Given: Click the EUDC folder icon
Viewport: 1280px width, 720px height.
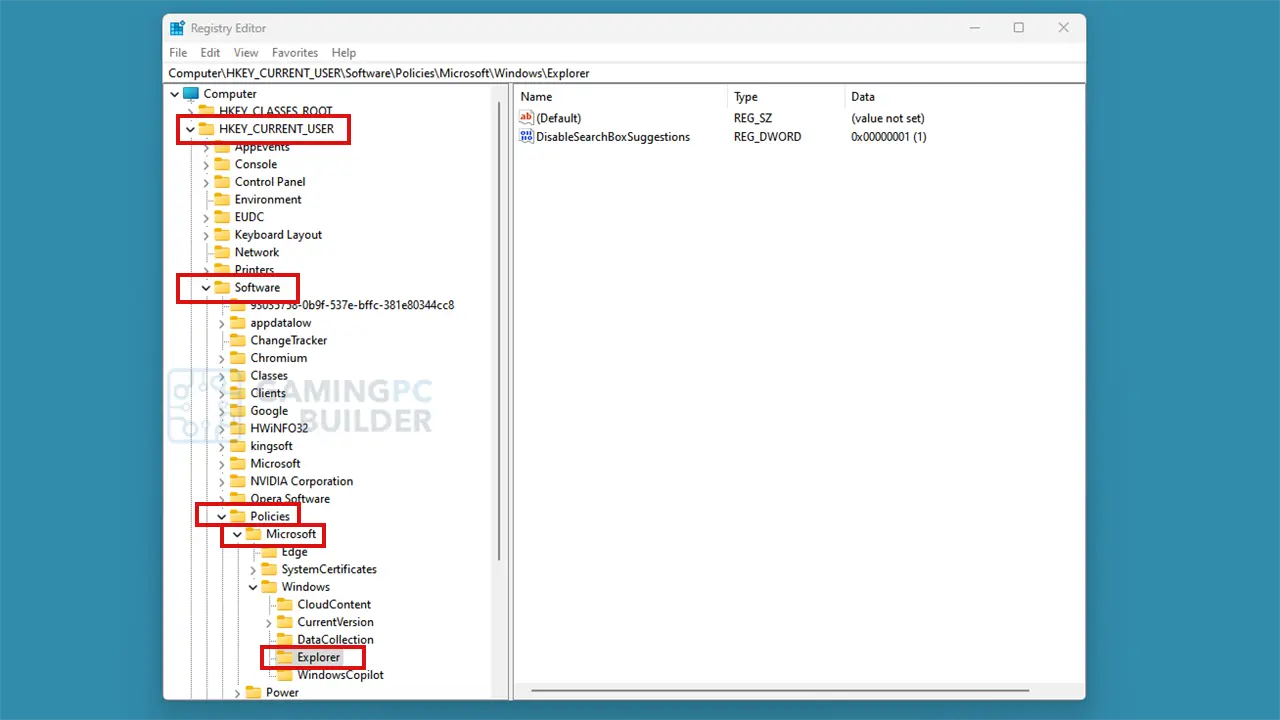Looking at the screenshot, I should 222,217.
